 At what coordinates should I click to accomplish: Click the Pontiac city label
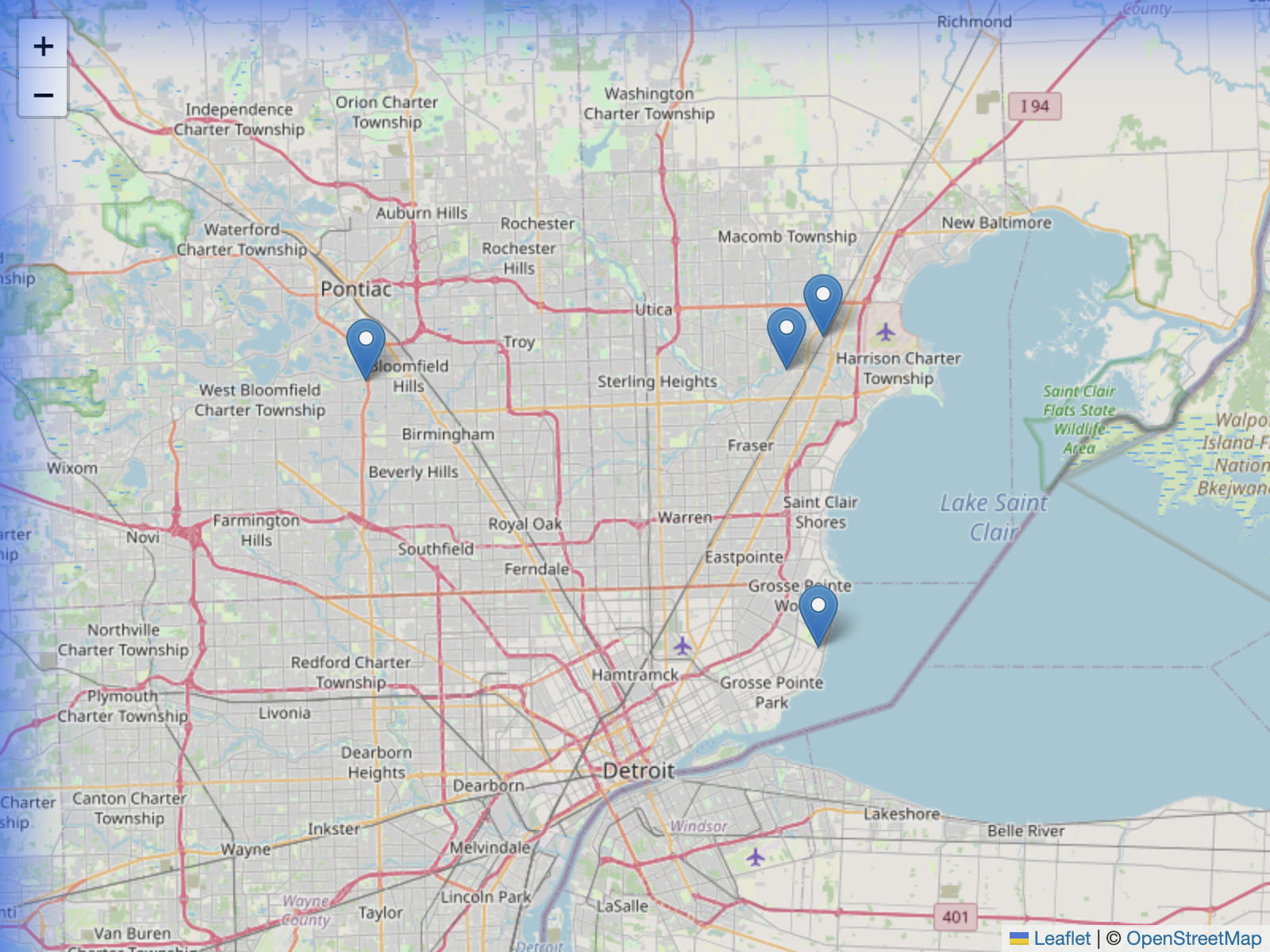pos(356,290)
